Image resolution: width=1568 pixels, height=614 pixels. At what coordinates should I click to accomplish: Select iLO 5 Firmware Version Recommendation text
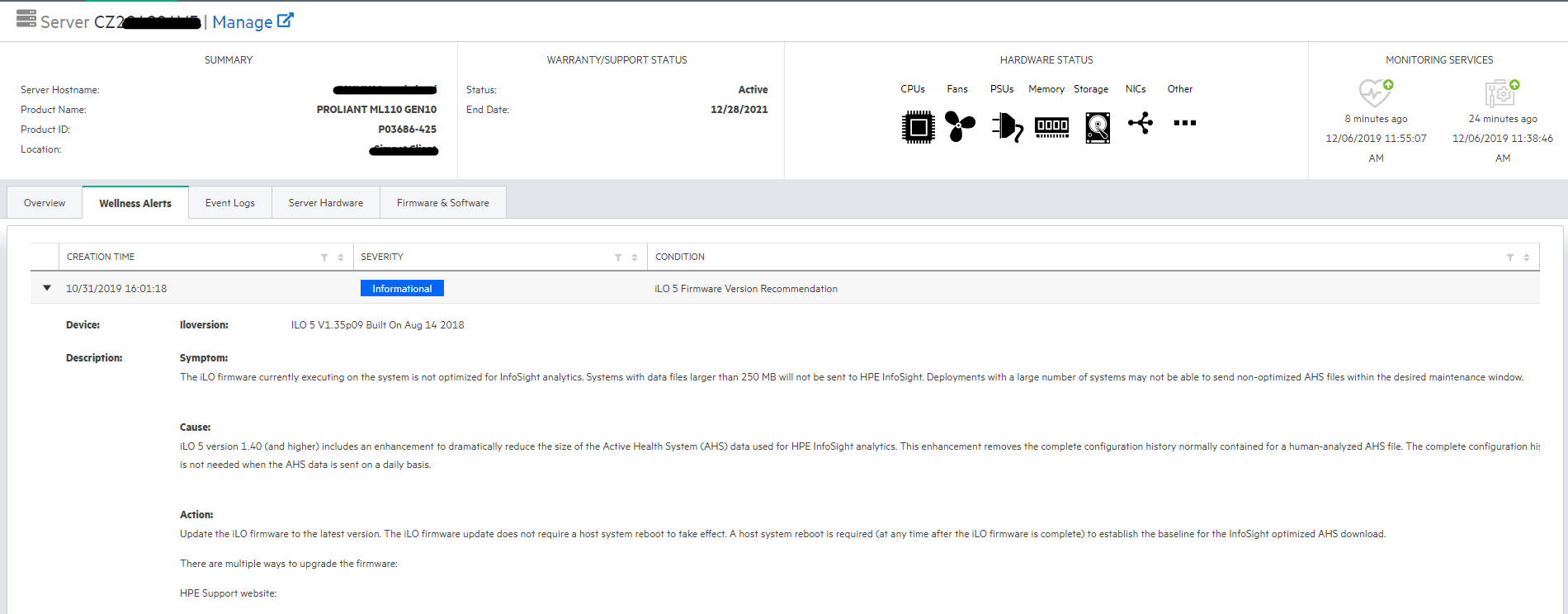point(746,289)
